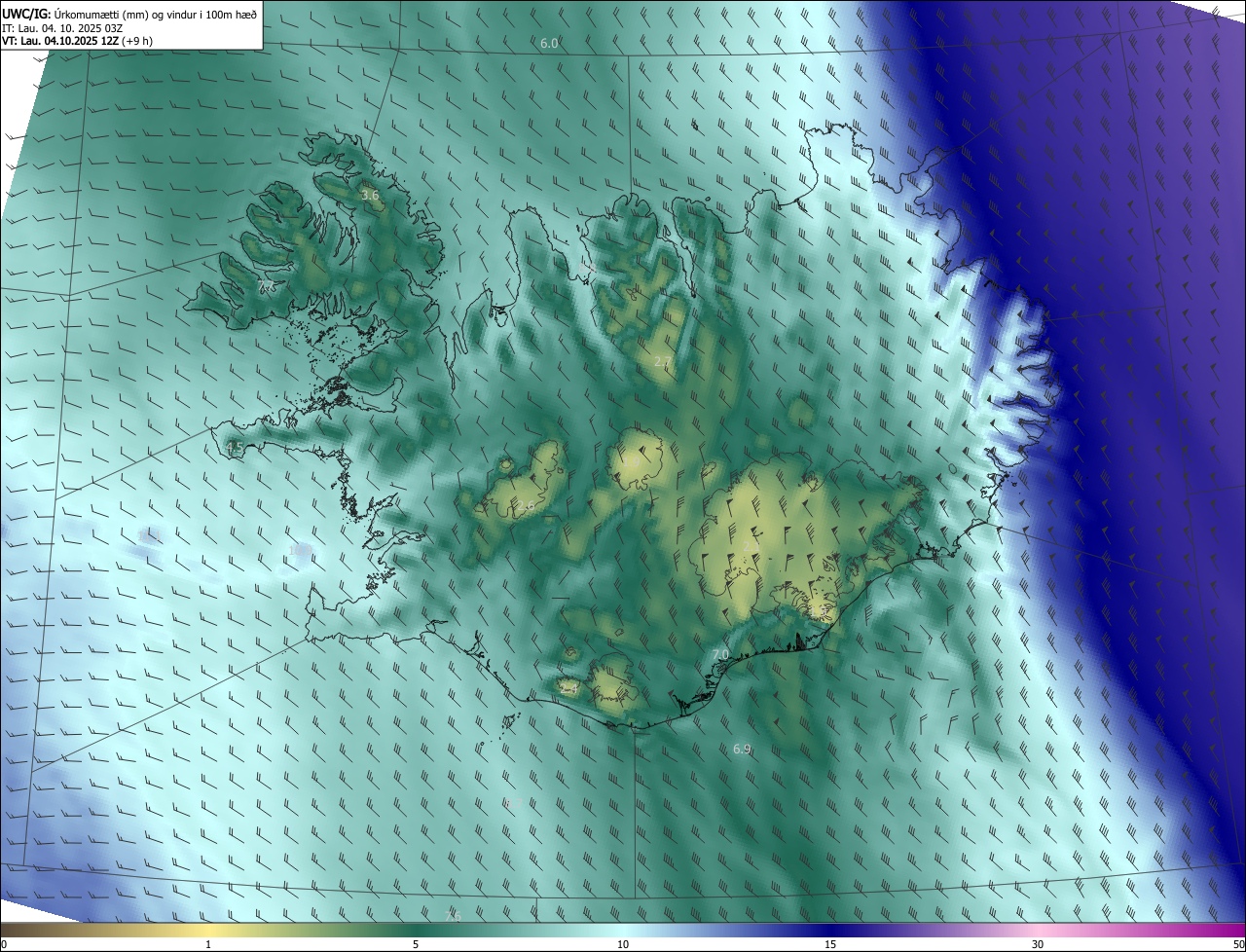Click the 6.9 value offshore south of Iceland
Screen dimensions: 1246x952
point(742,749)
